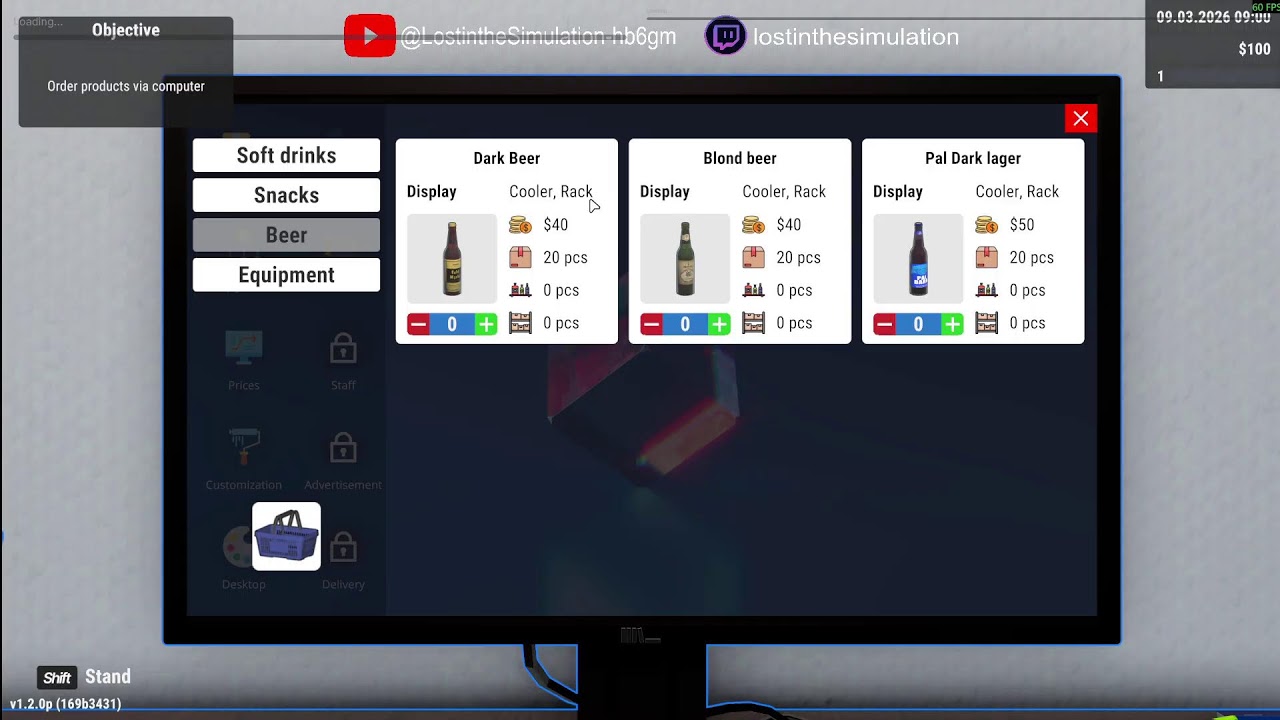Open the Soft drinks category
This screenshot has height=720, width=1280.
pos(286,155)
